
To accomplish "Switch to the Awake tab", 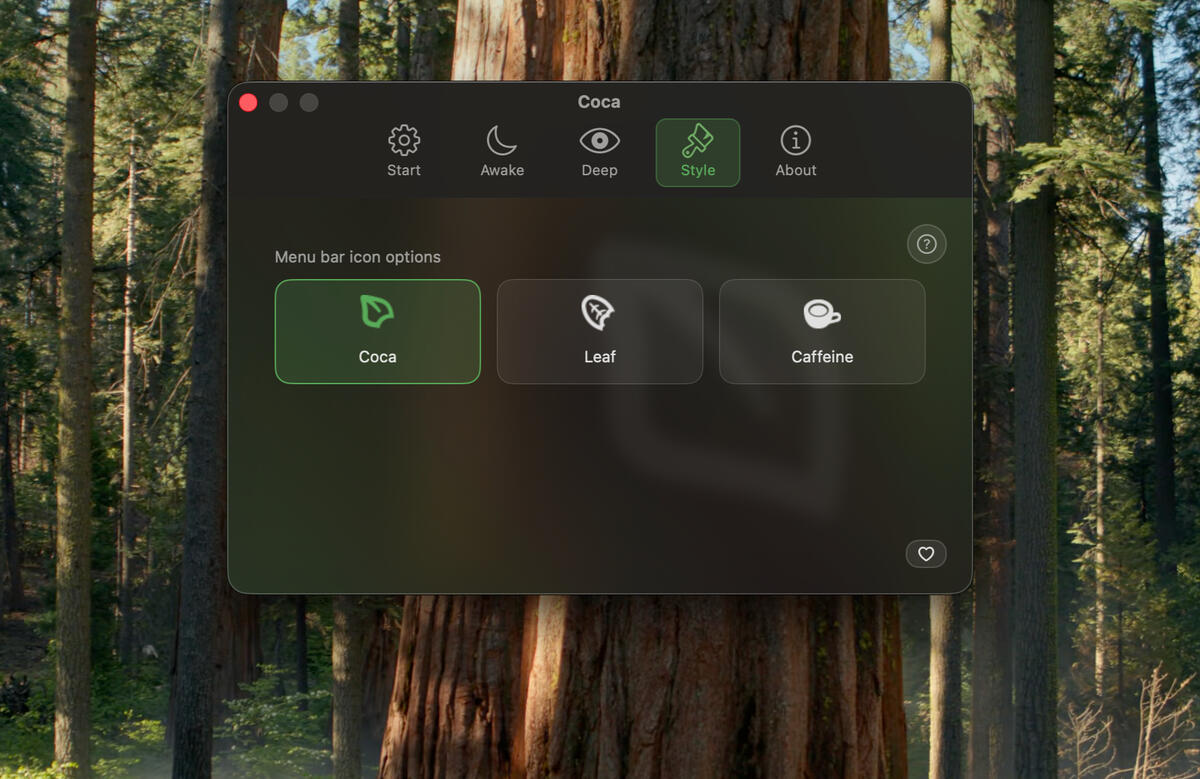I will [501, 152].
